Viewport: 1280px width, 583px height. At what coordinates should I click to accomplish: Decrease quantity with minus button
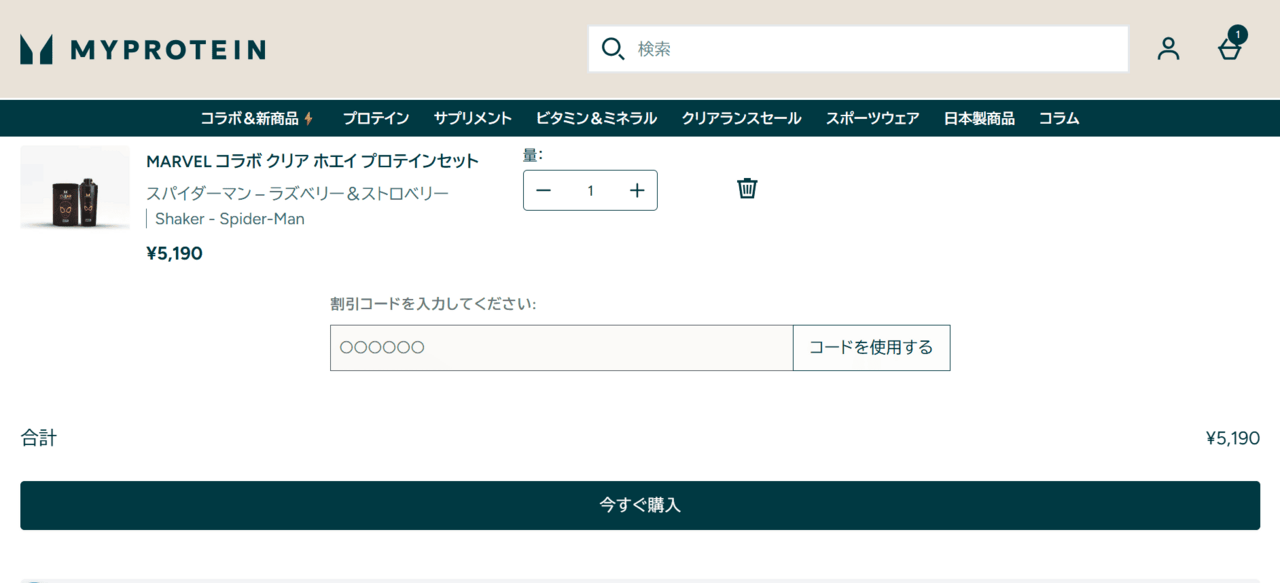pyautogui.click(x=543, y=191)
